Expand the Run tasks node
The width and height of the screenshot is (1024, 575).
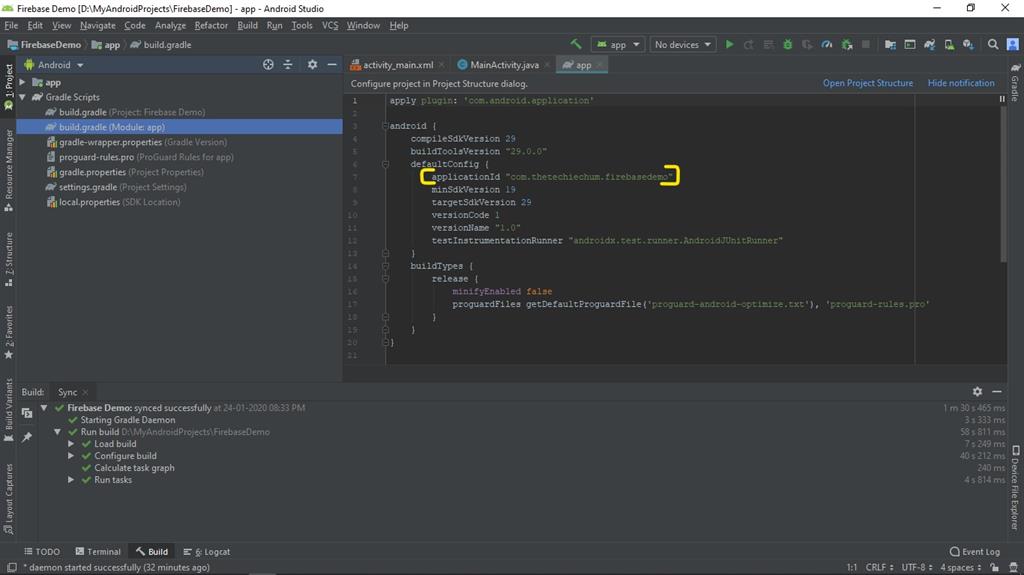[x=71, y=480]
